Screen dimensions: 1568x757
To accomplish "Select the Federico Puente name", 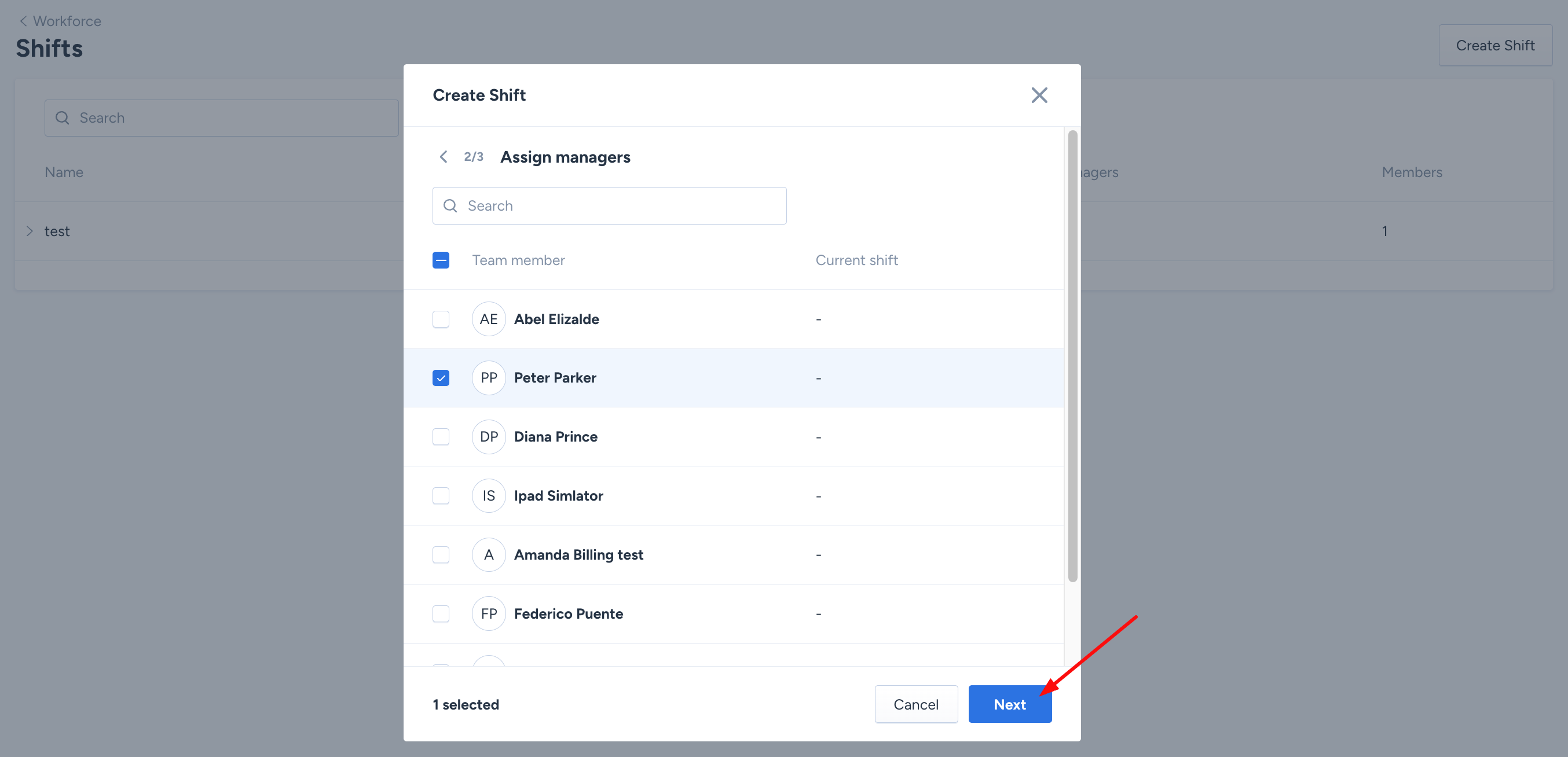I will pyautogui.click(x=569, y=613).
